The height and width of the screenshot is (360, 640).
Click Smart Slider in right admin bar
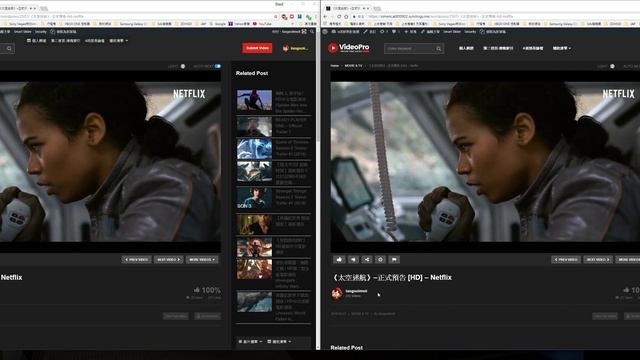tap(452, 31)
